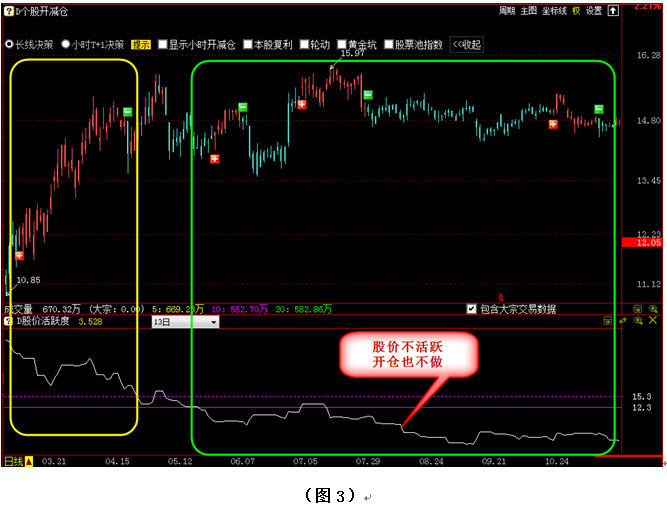Screen dimensions: 667x516
Task: Click the green minus marker near the 15.97 peak
Action: click(367, 95)
